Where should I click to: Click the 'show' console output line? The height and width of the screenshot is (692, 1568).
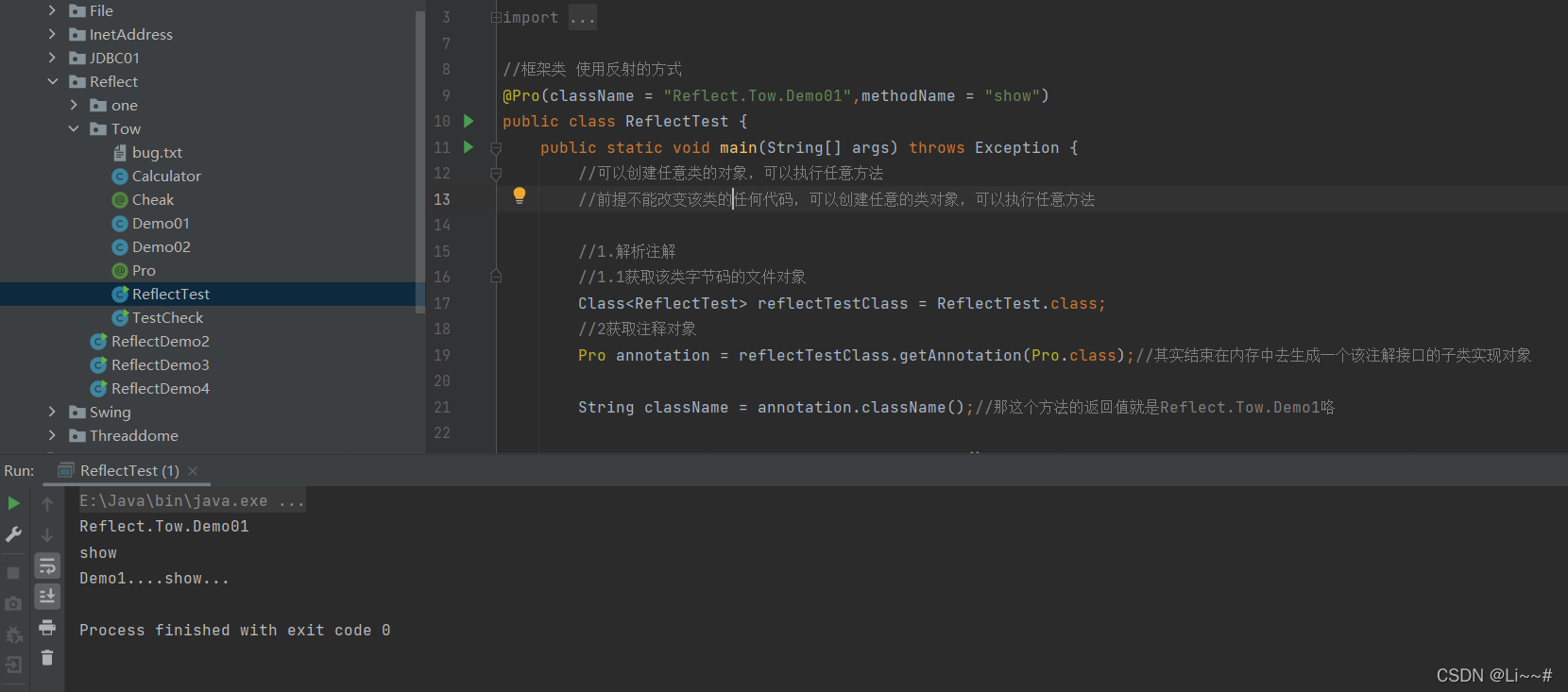(x=98, y=552)
